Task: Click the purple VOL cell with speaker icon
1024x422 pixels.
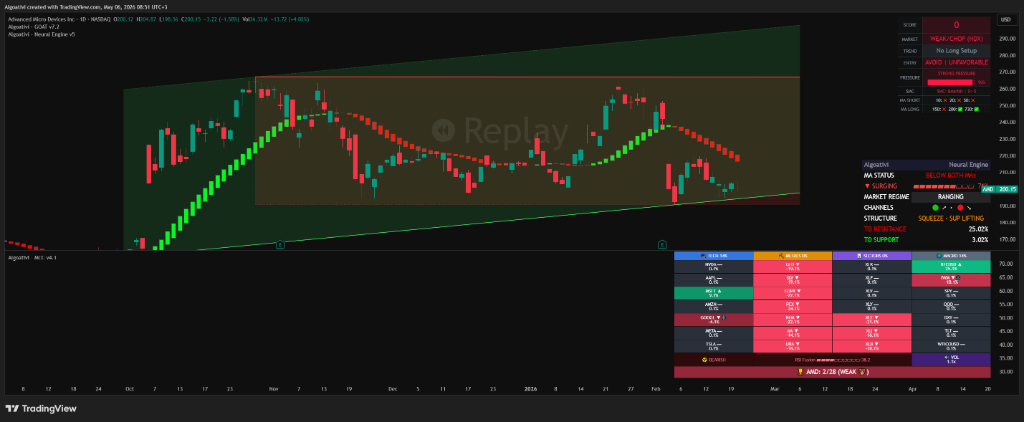Action: [x=951, y=359]
